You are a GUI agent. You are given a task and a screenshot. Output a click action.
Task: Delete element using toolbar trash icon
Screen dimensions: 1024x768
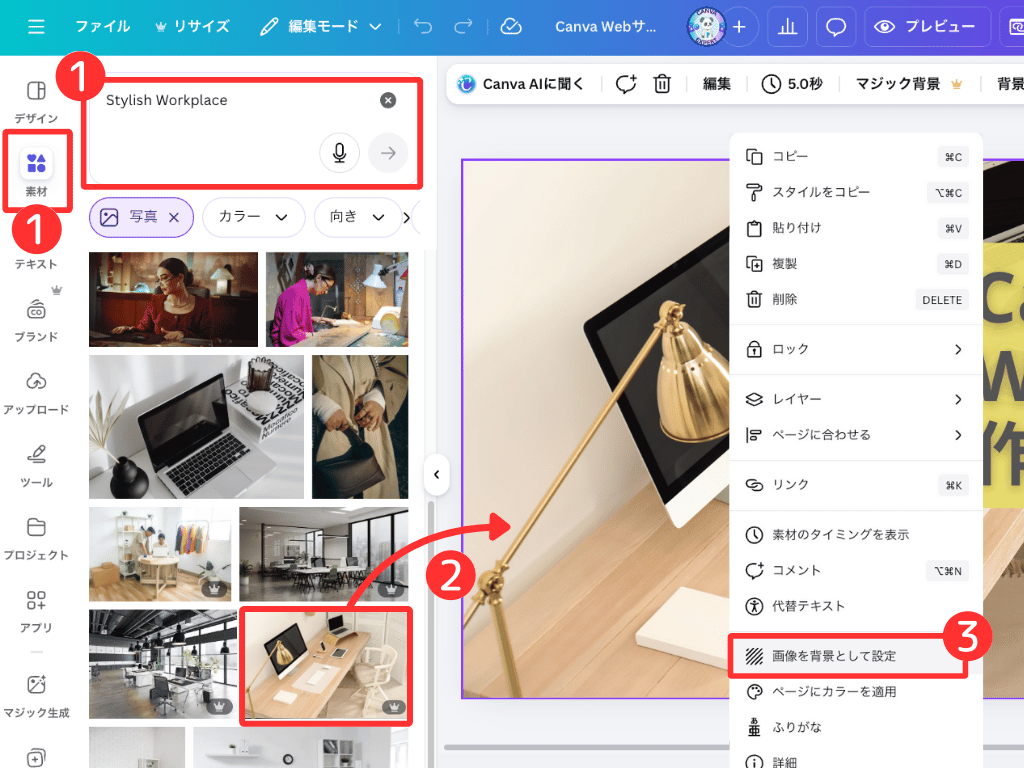[662, 84]
